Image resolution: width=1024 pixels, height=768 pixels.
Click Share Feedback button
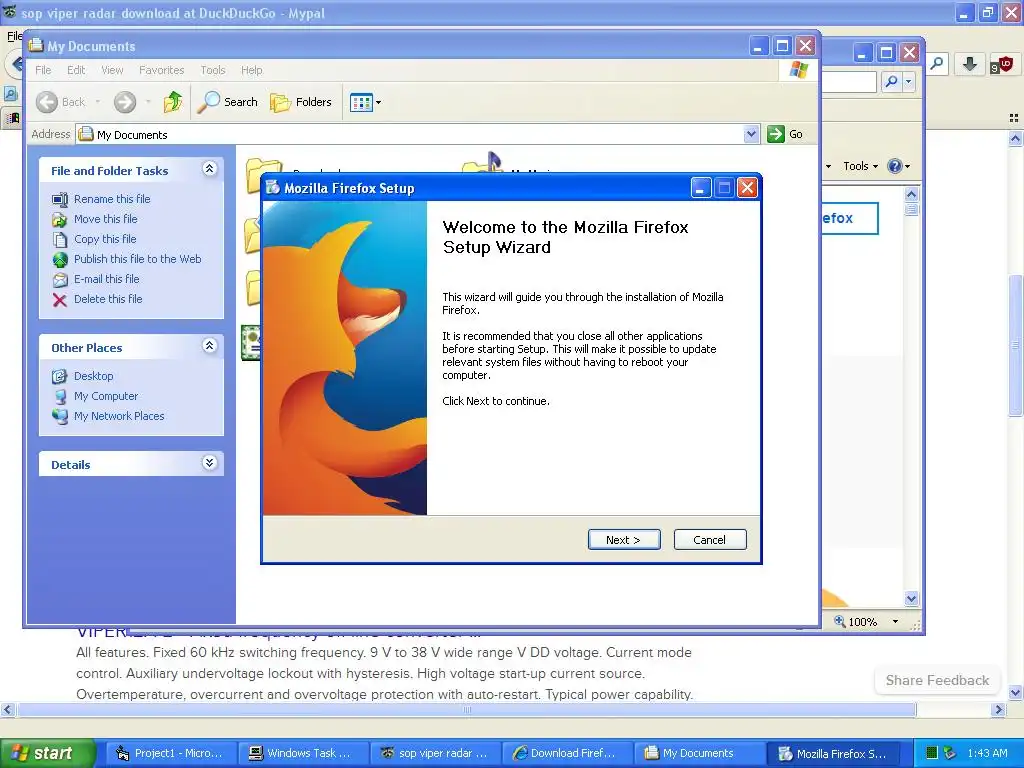click(937, 680)
